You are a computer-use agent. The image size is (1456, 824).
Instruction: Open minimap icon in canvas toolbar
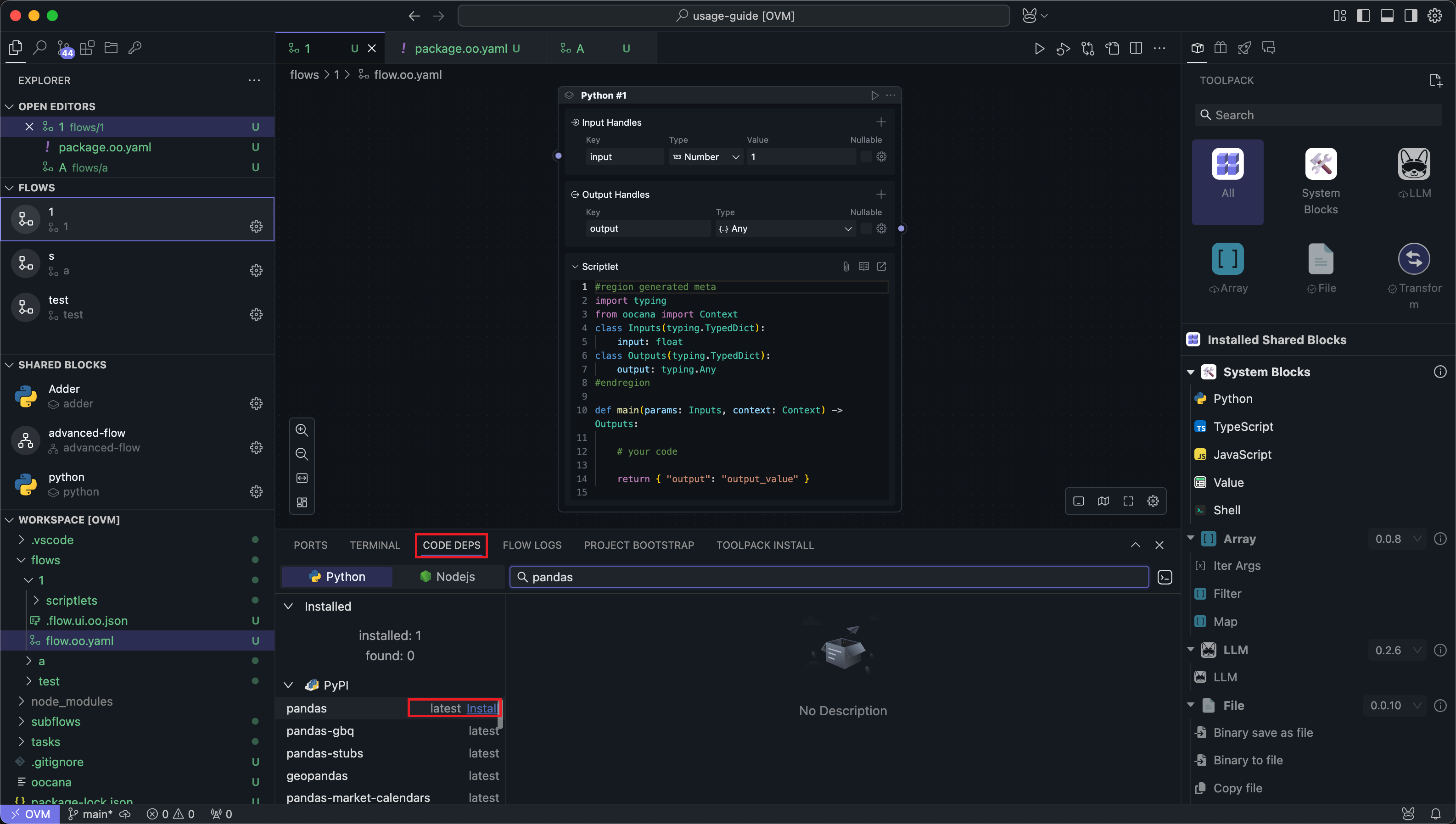tap(1103, 501)
